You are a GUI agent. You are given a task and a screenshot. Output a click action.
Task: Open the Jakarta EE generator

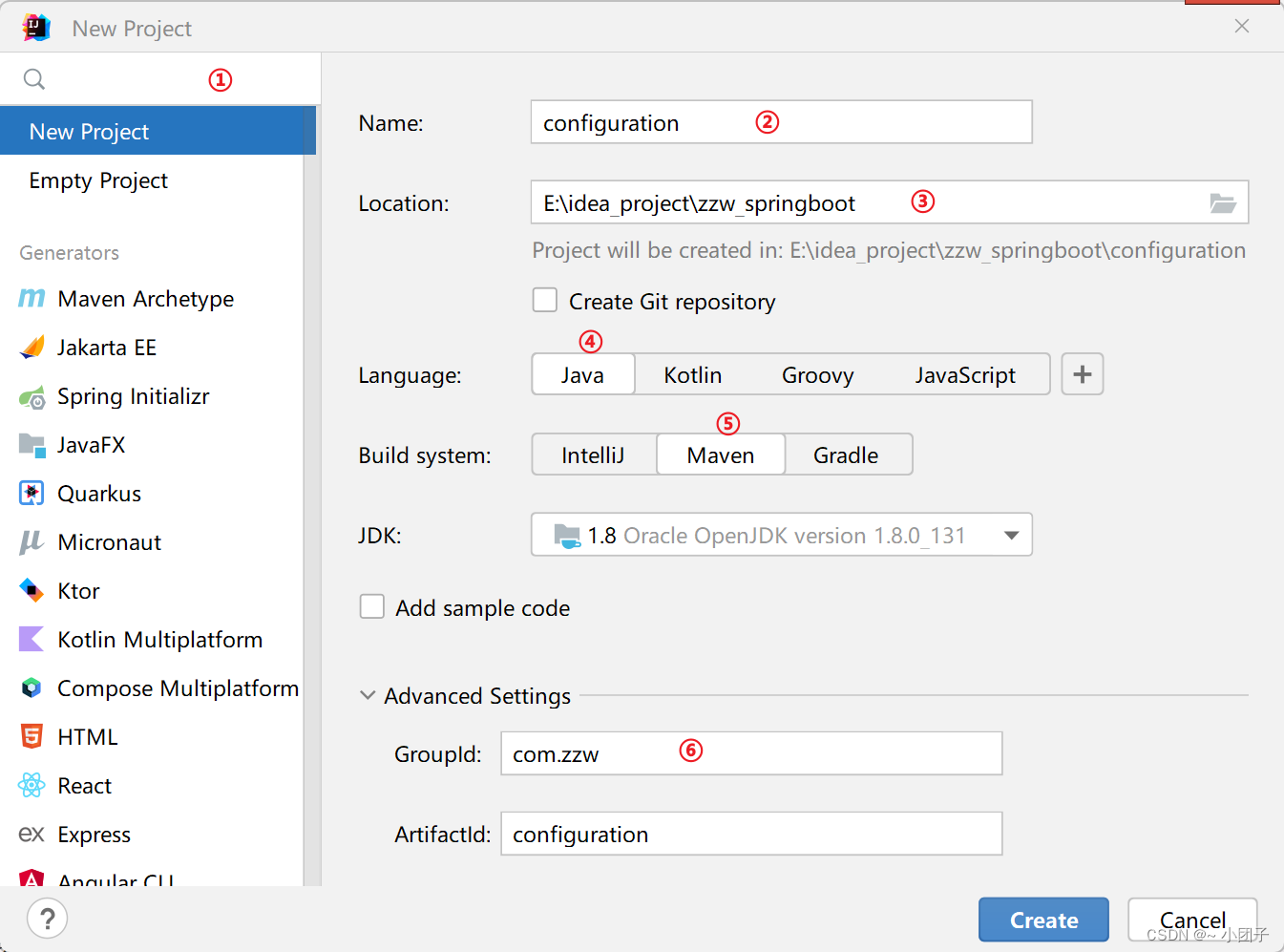coord(152,348)
